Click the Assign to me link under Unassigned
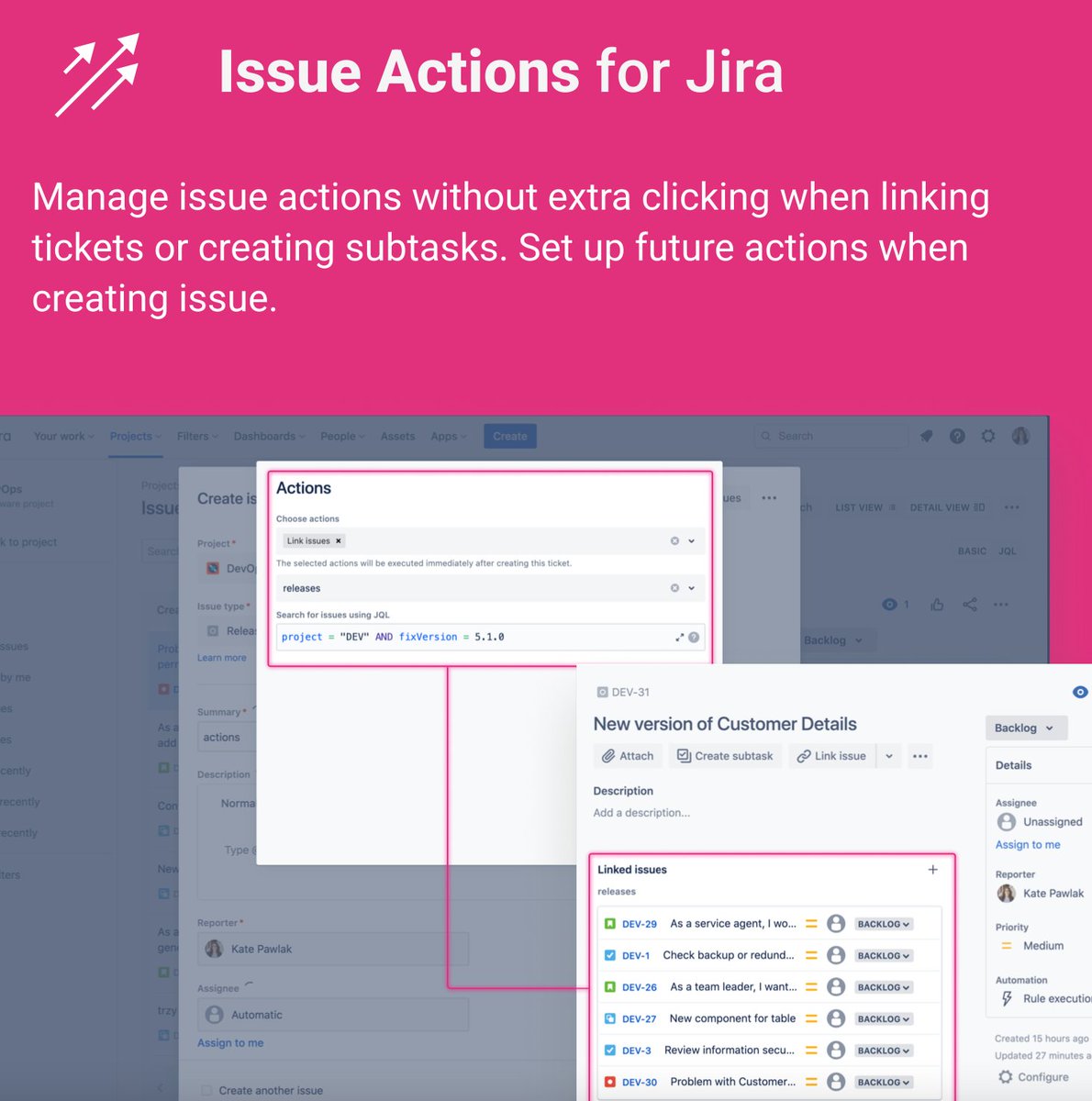The height and width of the screenshot is (1101, 1092). tap(1028, 845)
